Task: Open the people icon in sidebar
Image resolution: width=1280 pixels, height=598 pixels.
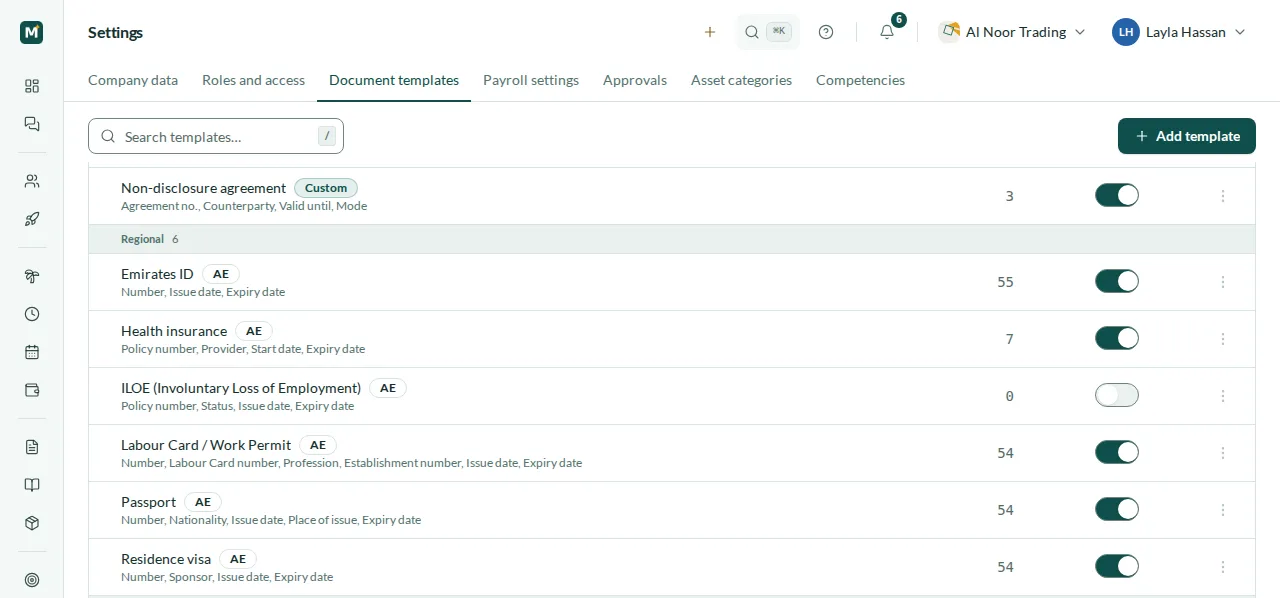Action: click(32, 181)
